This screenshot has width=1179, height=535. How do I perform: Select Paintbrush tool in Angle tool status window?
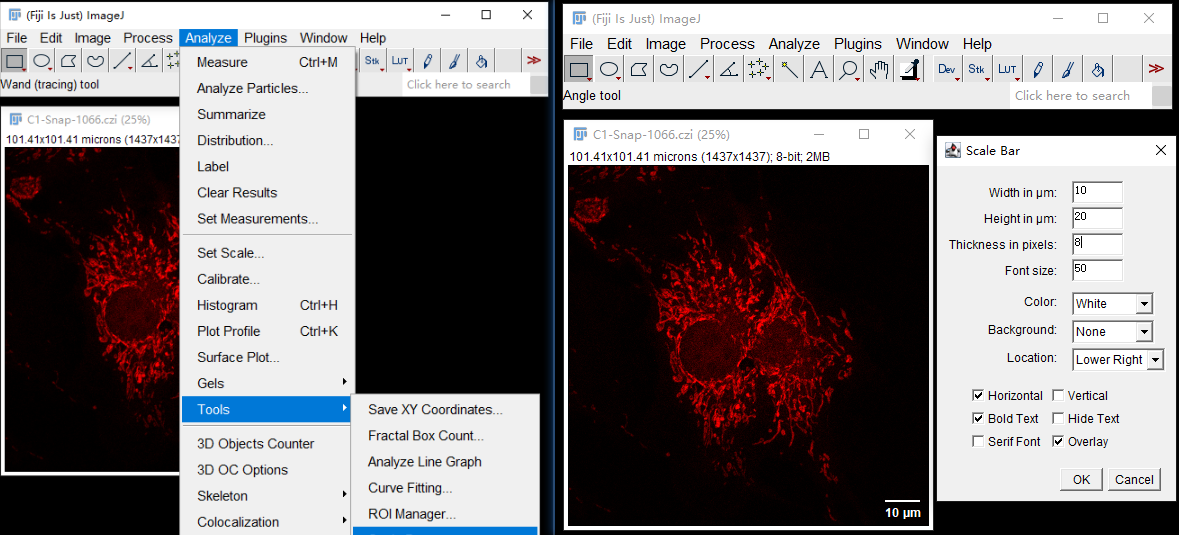point(1068,70)
